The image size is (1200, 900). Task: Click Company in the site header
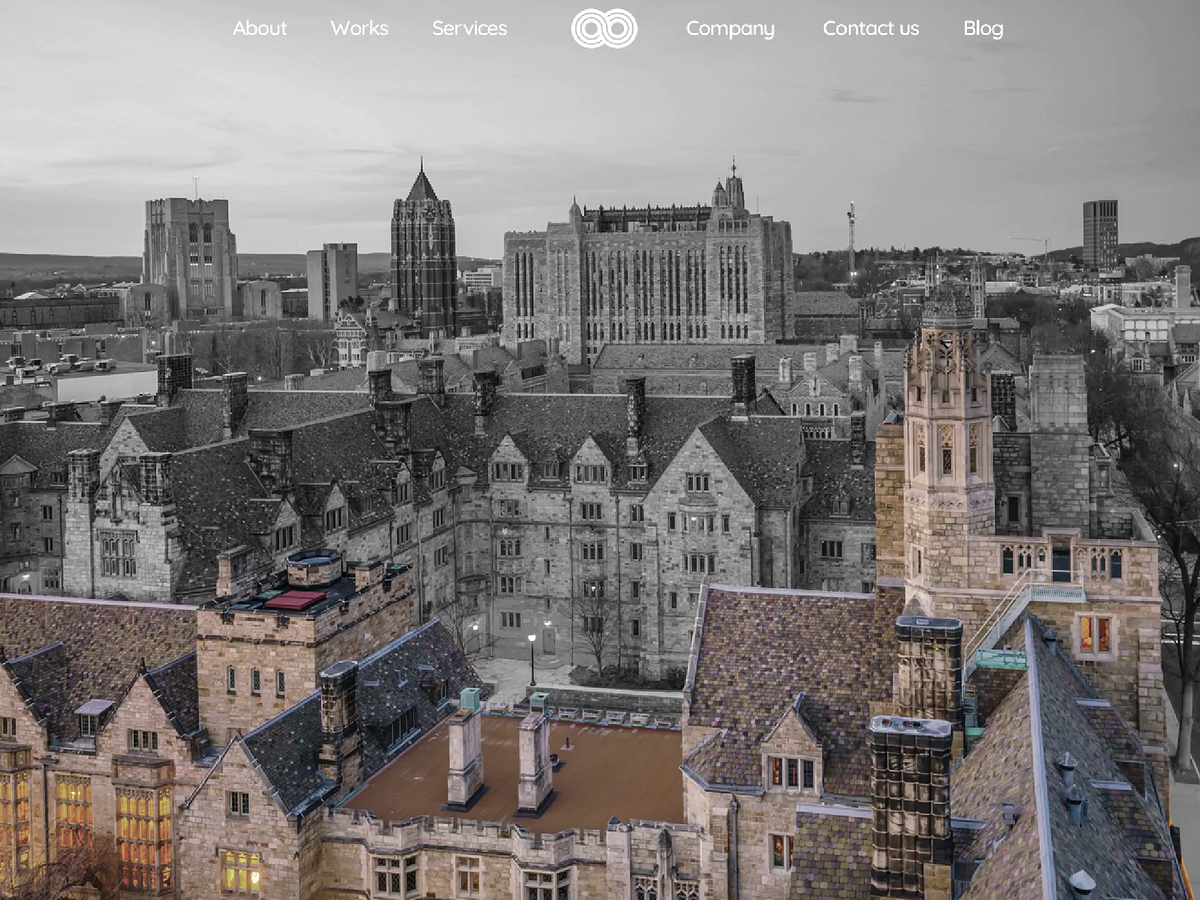[x=730, y=29]
